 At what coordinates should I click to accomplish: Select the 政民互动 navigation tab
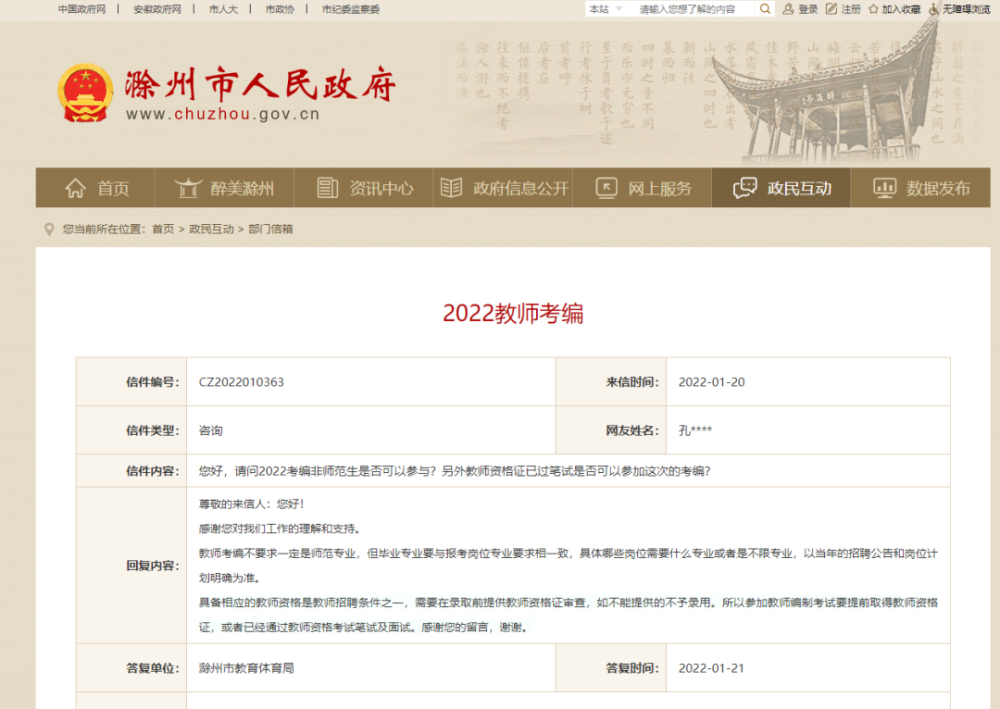[781, 188]
